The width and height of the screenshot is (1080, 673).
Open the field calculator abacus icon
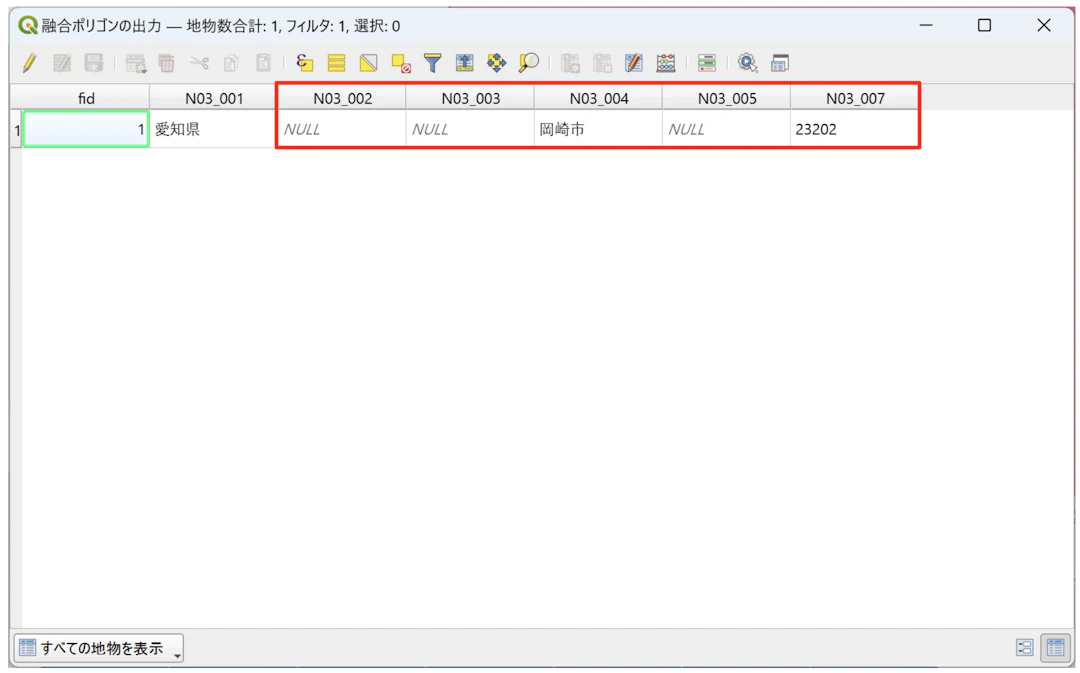[666, 63]
